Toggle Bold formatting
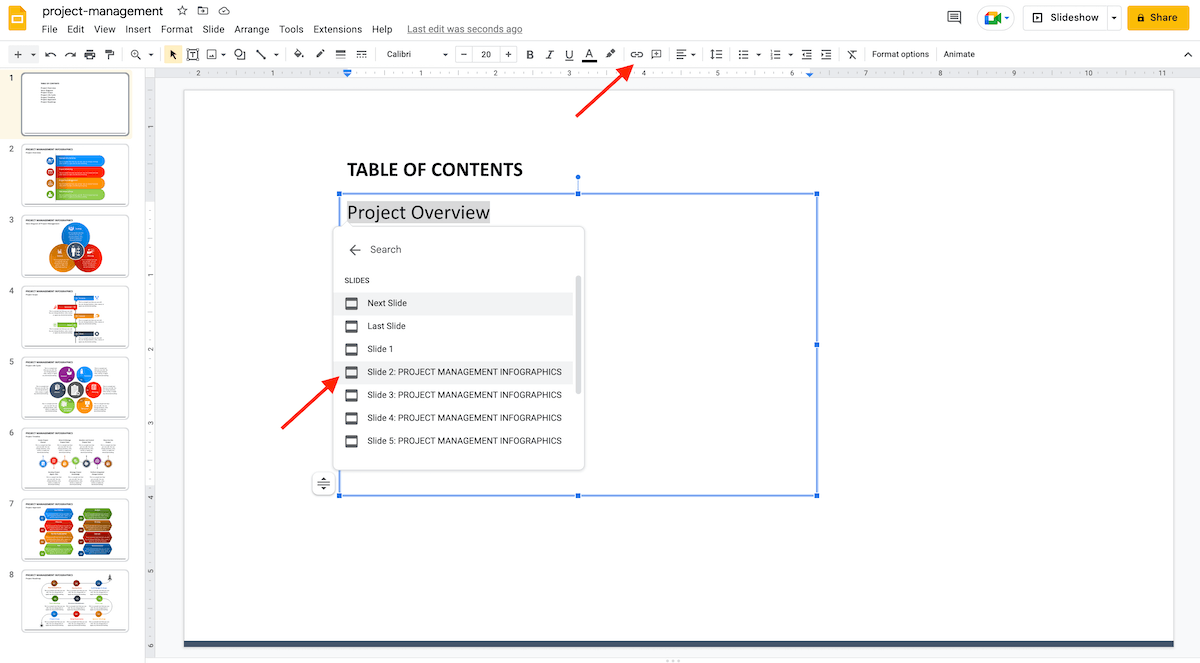The height and width of the screenshot is (663, 1200). [530, 54]
